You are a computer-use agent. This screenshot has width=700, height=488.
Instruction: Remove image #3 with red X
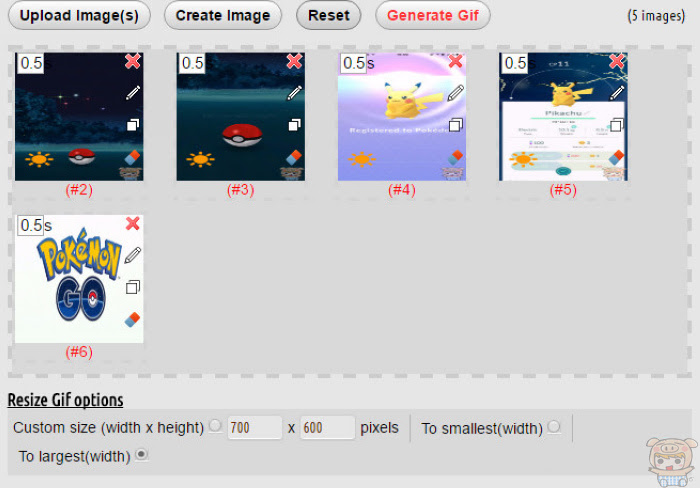[294, 61]
